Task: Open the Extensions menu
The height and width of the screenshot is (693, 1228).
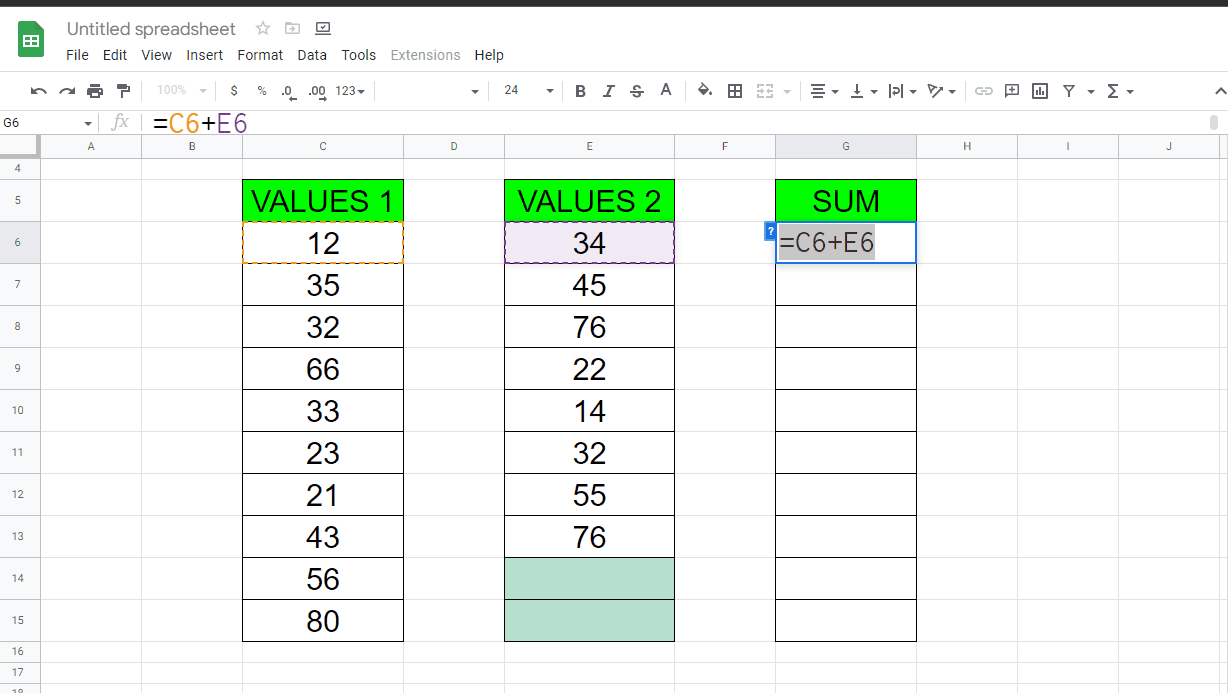Action: tap(425, 55)
